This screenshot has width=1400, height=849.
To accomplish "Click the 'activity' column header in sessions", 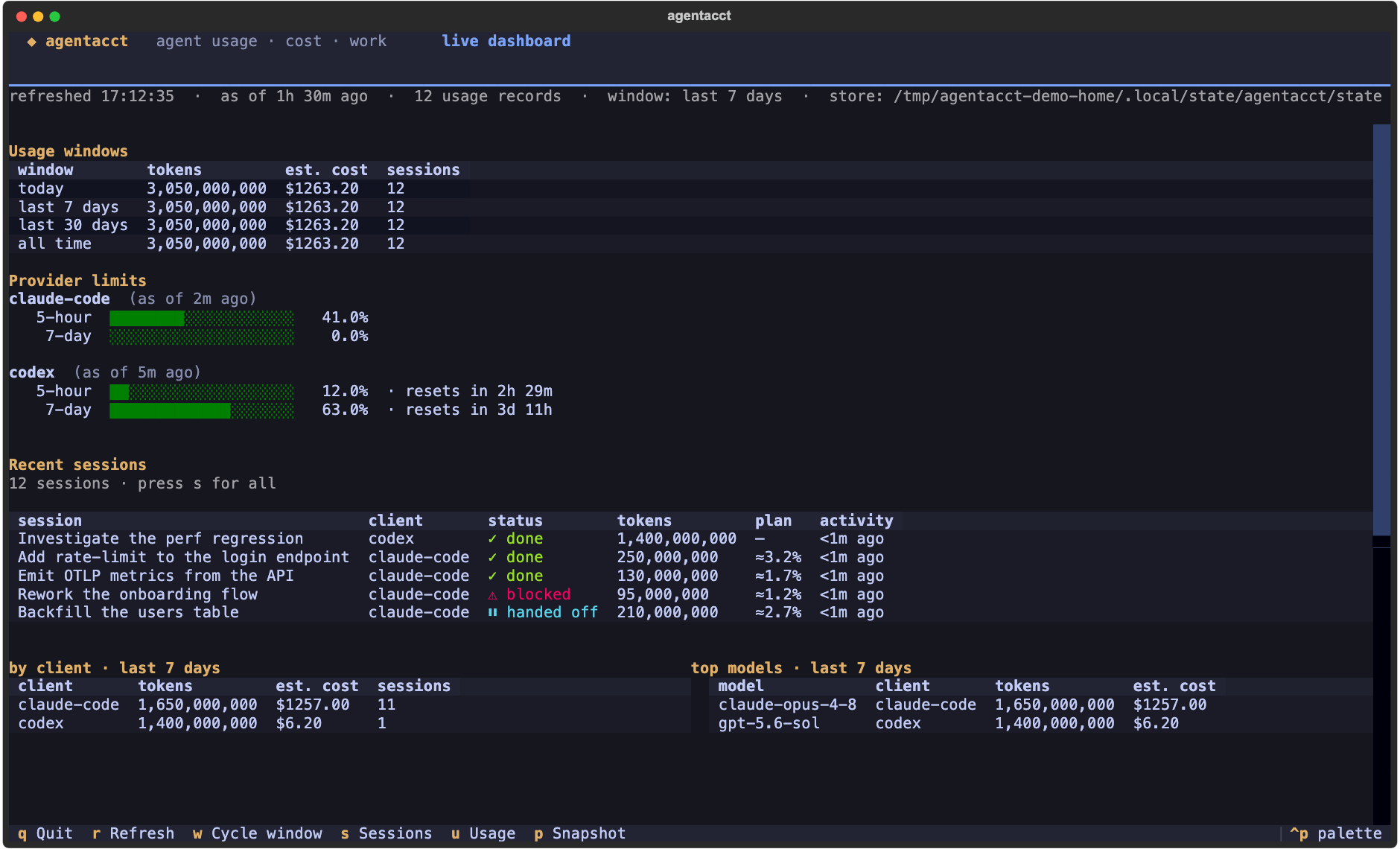I will point(856,521).
